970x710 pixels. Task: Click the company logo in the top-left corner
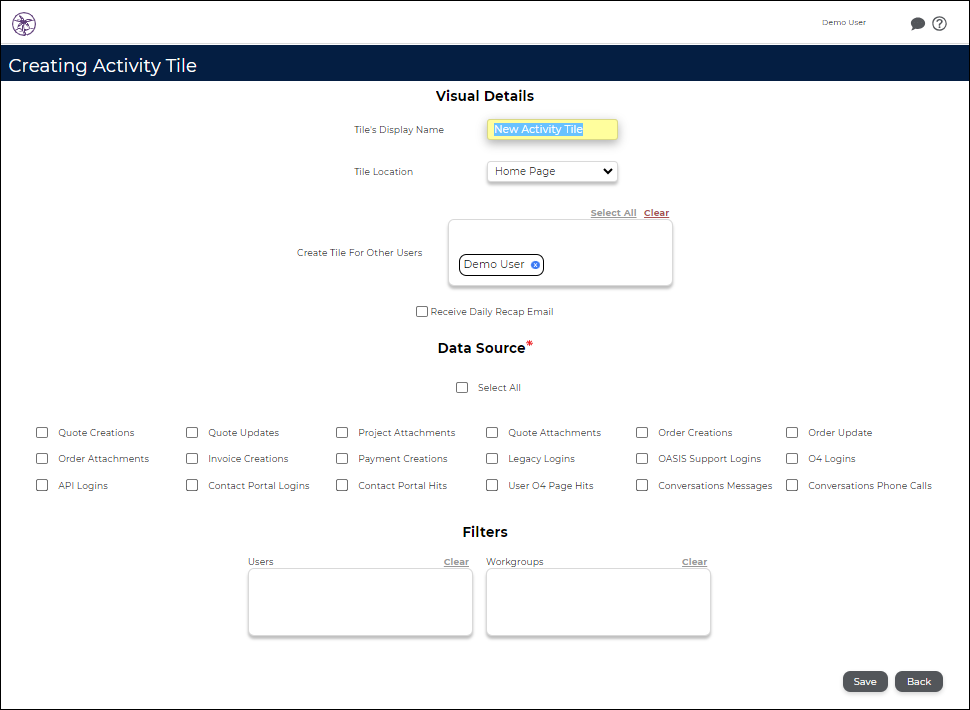[x=24, y=23]
